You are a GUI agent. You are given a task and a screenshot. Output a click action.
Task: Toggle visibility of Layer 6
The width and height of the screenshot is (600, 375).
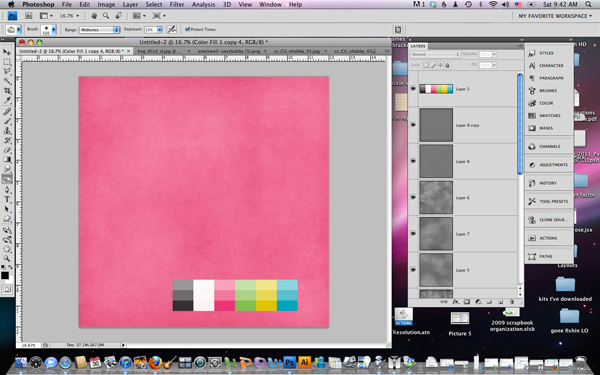tap(413, 197)
